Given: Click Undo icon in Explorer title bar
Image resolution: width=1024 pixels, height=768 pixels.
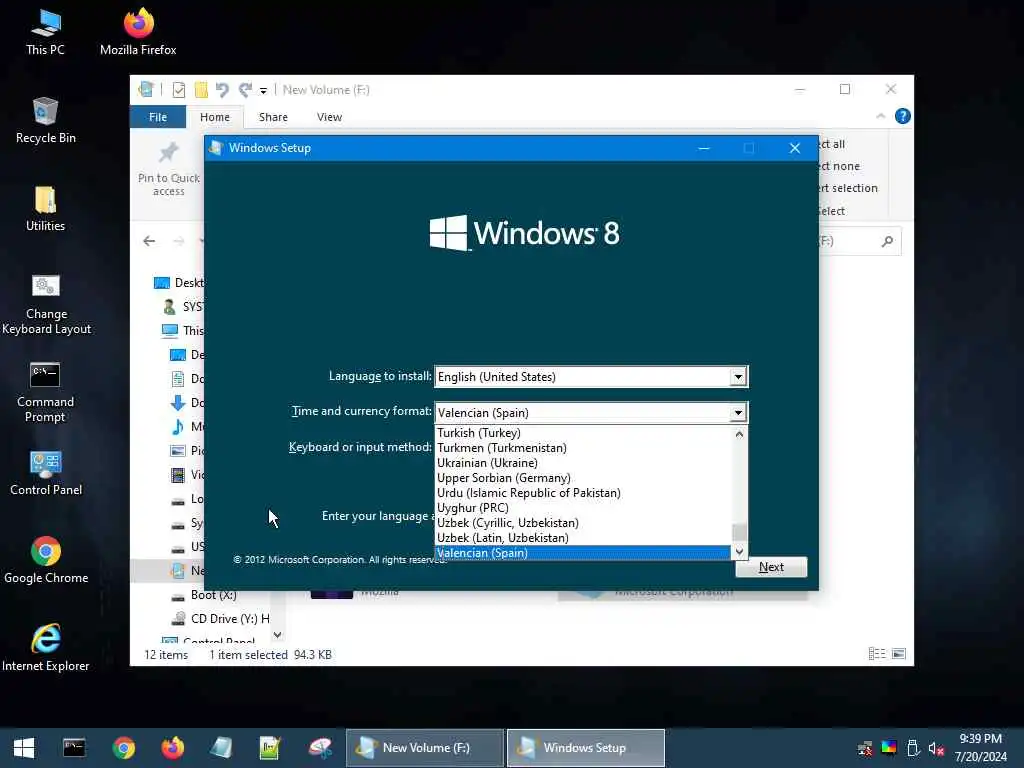Looking at the screenshot, I should click(222, 89).
